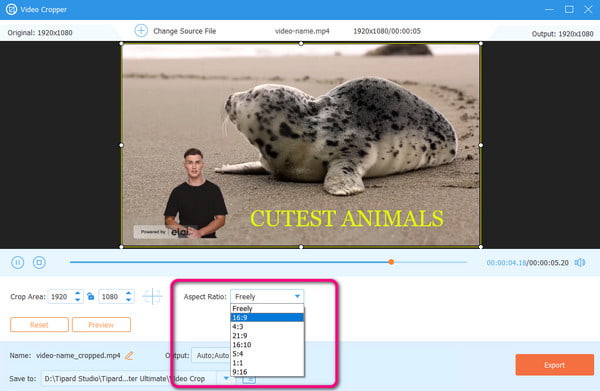Choose 9:16 aspect ratio option
Viewport: 600px width, 391px height.
click(267, 372)
